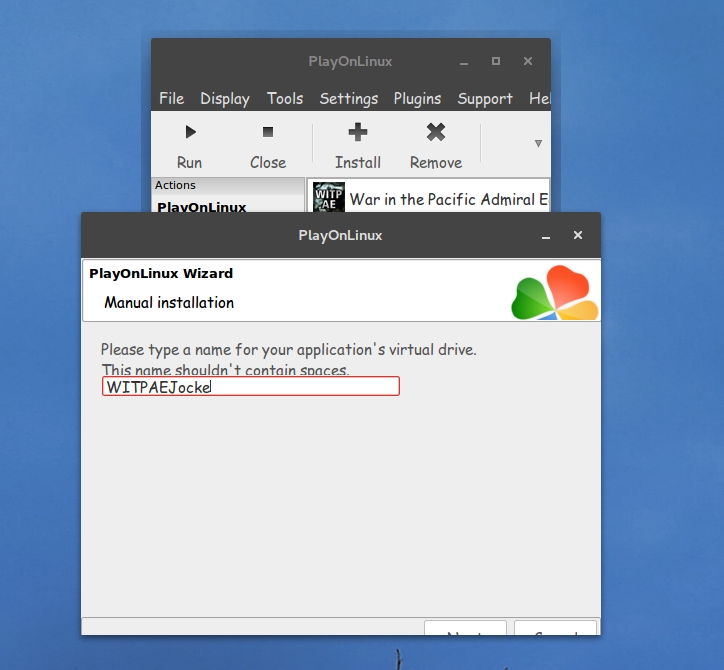The width and height of the screenshot is (724, 670).
Task: Select War in the Pacific Admiral Edition entry
Action: pyautogui.click(x=428, y=198)
